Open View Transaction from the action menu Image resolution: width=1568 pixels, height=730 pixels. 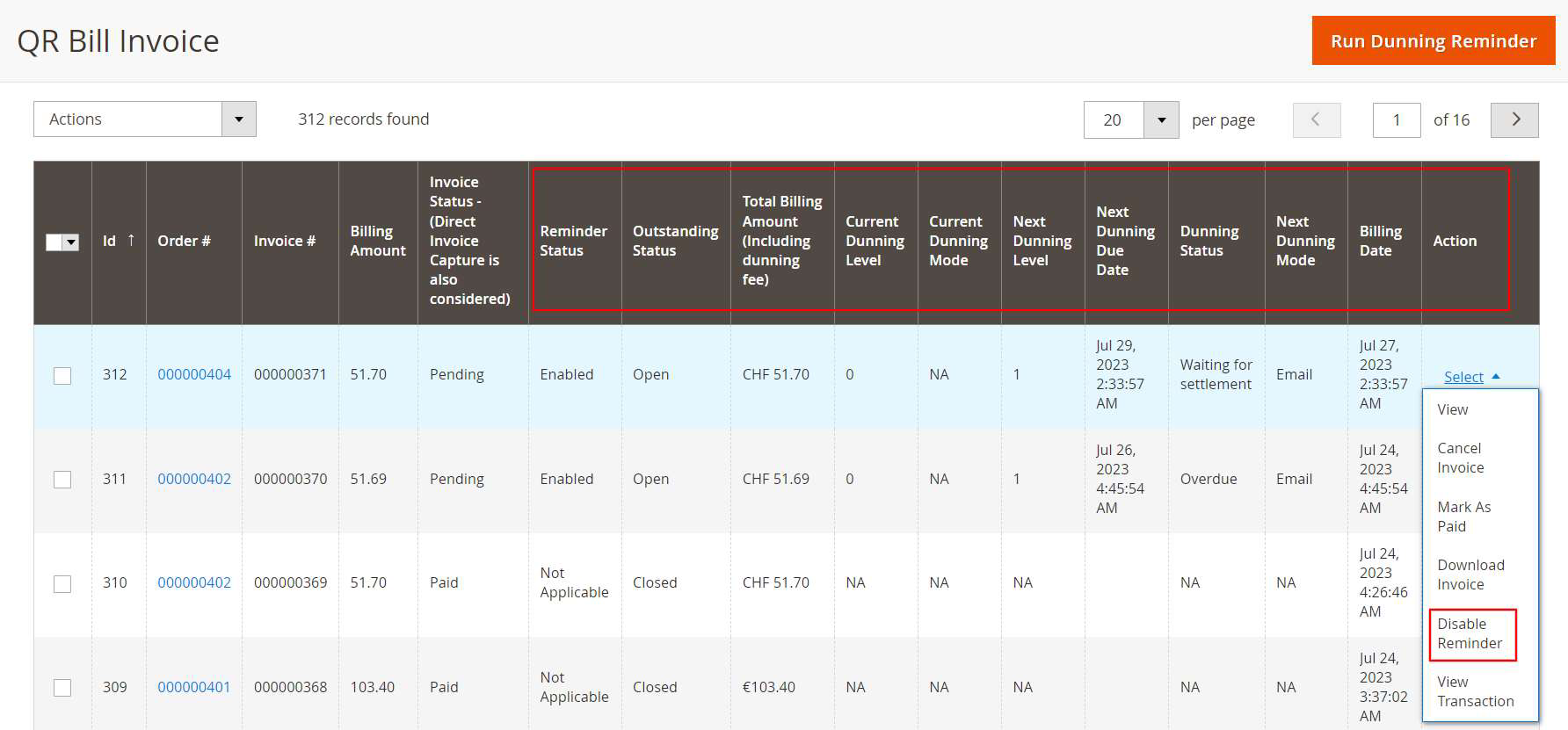pyautogui.click(x=1474, y=691)
